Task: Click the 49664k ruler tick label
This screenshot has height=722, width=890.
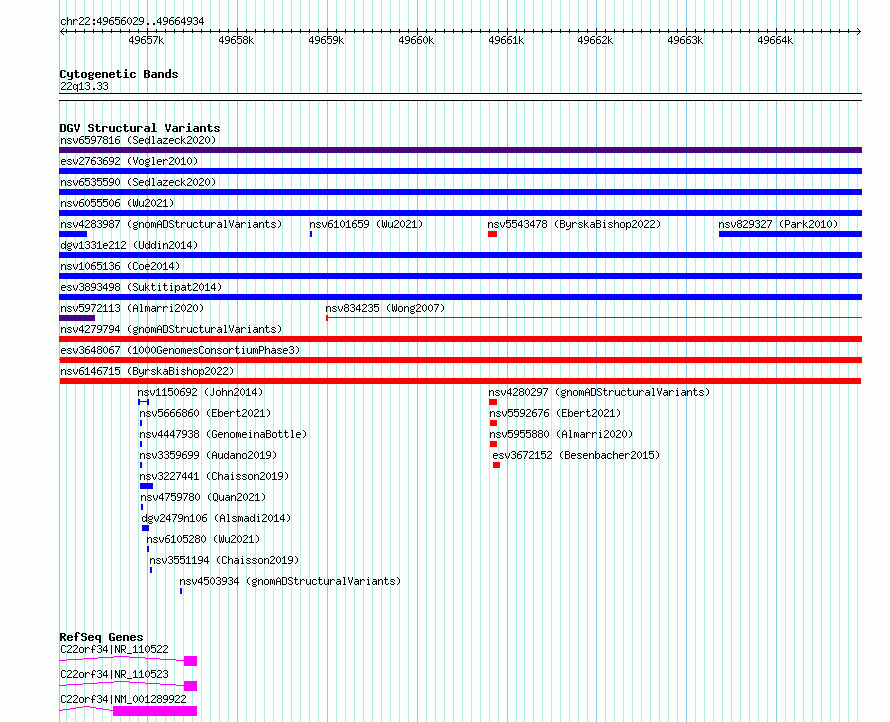Action: point(775,40)
